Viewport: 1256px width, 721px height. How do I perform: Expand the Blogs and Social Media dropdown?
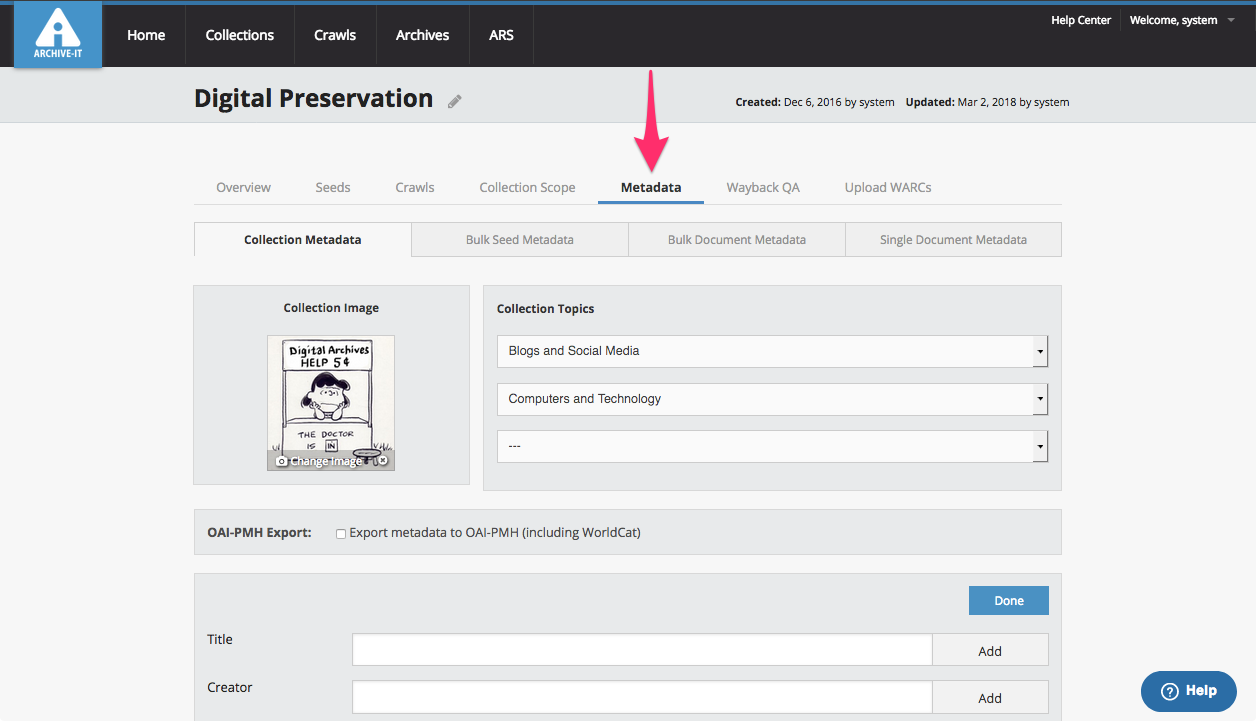(1040, 351)
